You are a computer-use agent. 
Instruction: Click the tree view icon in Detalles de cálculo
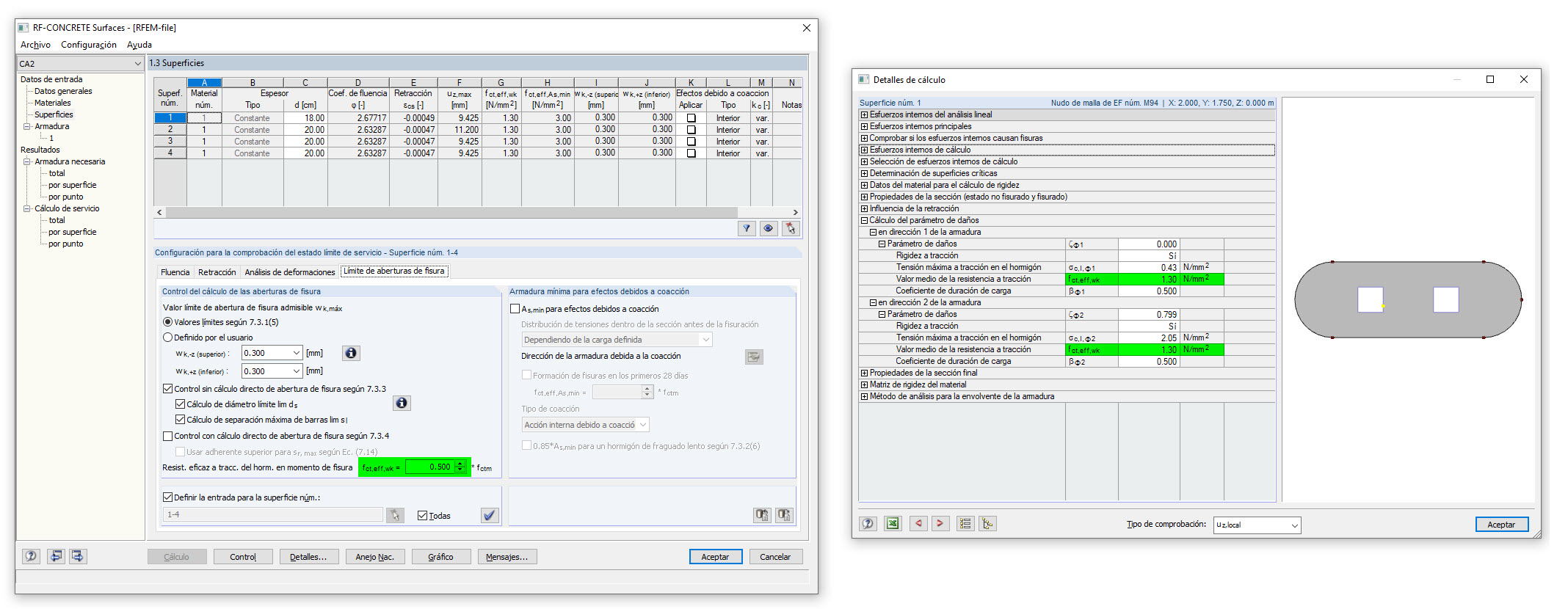pyautogui.click(x=987, y=523)
